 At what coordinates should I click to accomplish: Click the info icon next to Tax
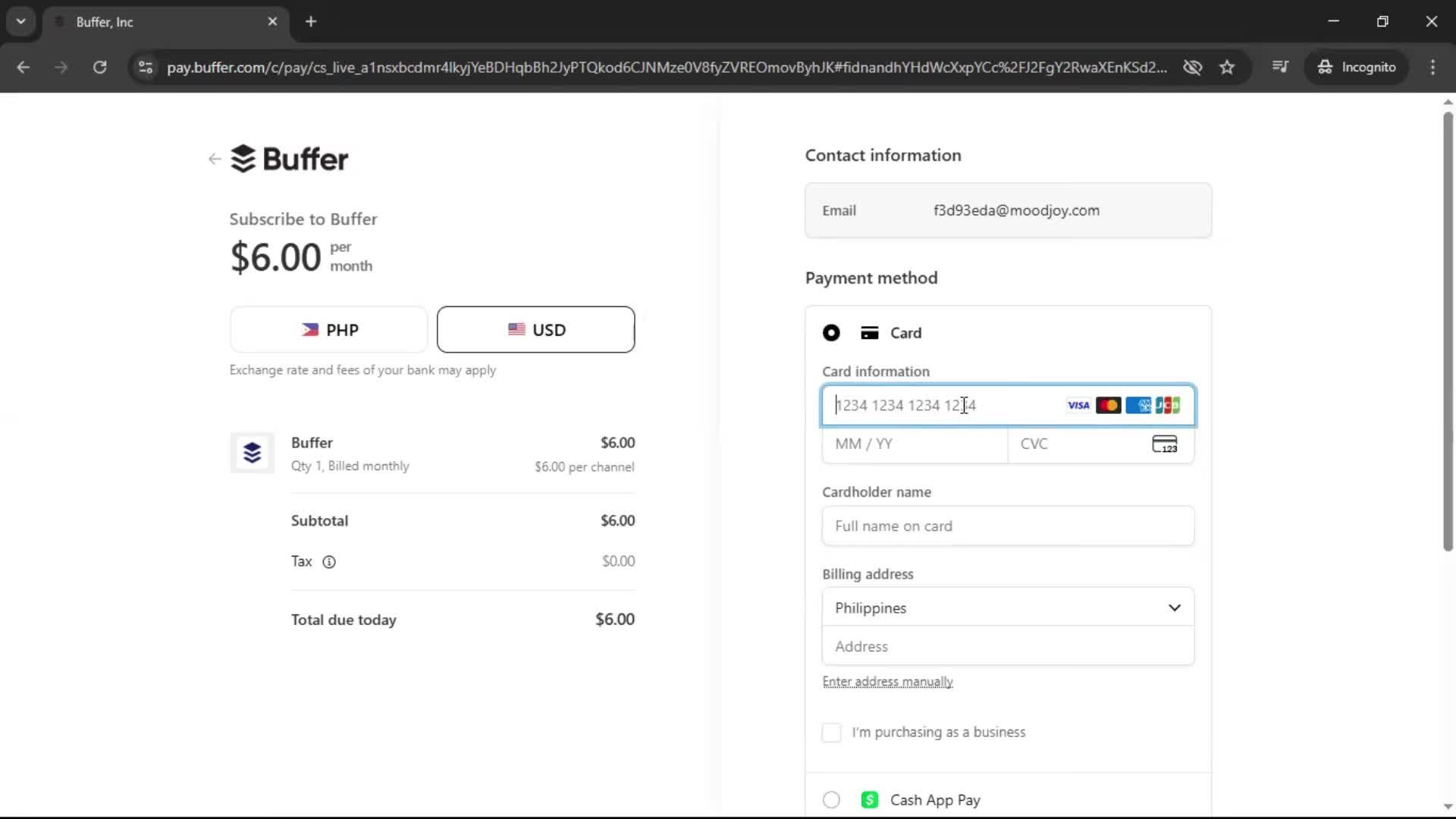coord(328,562)
